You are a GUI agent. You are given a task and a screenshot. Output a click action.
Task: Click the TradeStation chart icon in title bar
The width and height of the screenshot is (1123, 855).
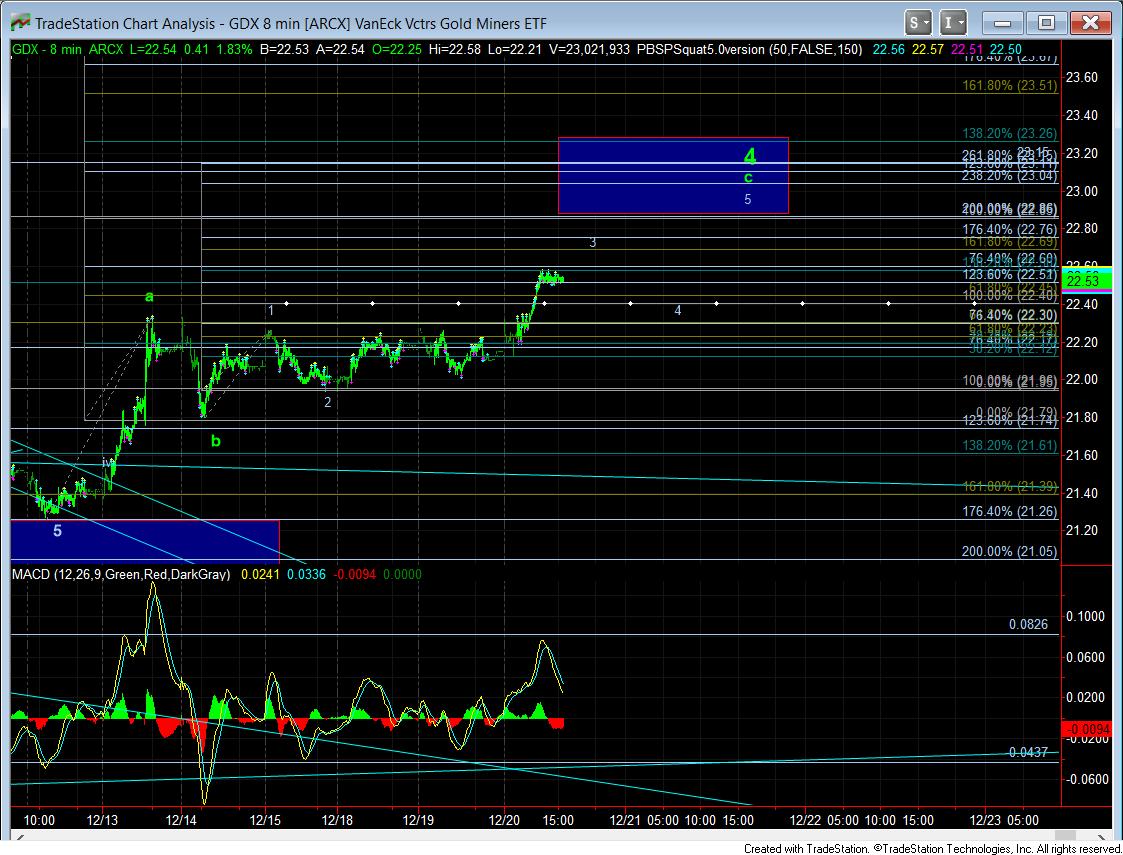tap(17, 21)
